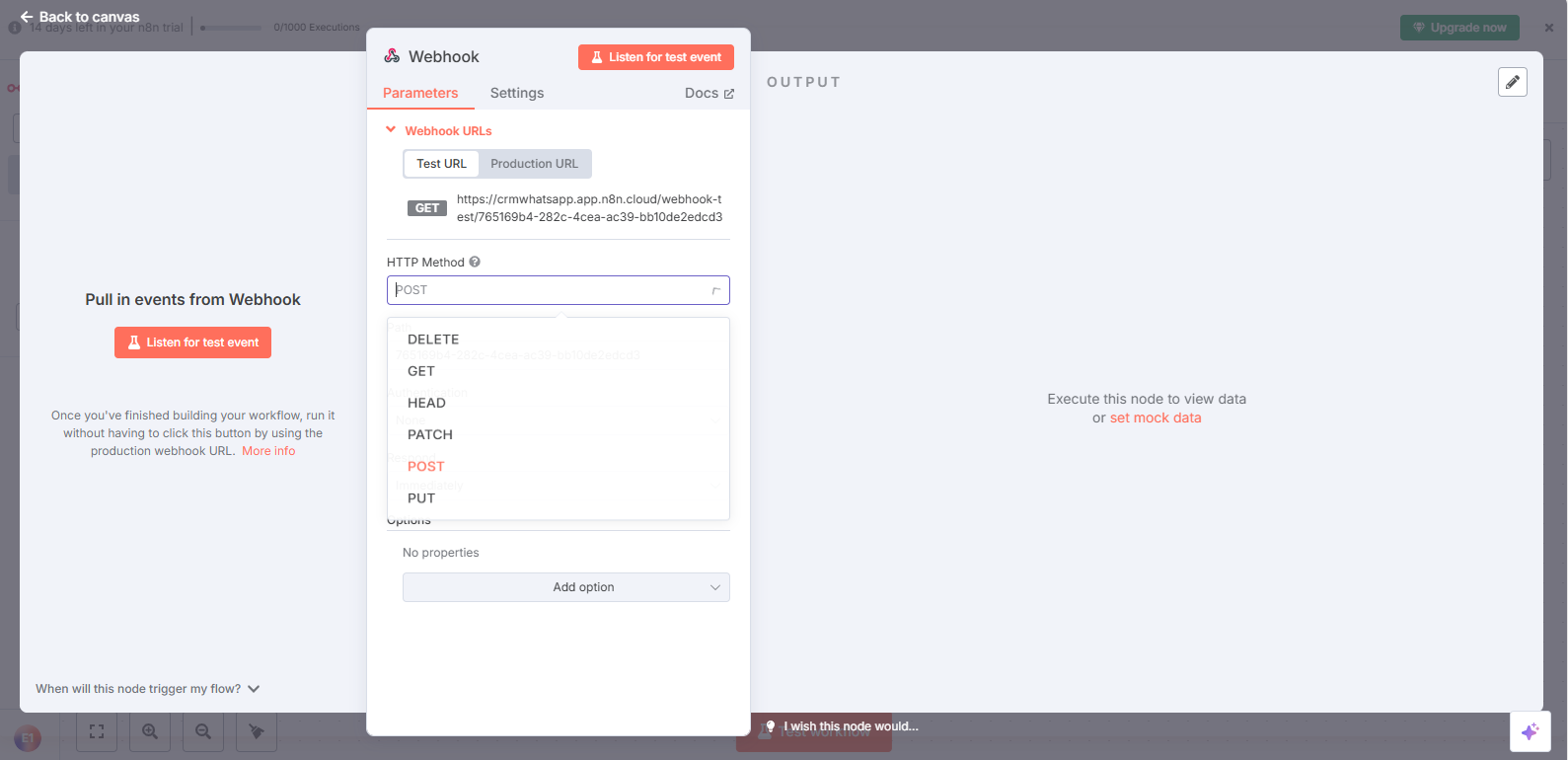The height and width of the screenshot is (760, 1568).
Task: Select the Test URL option
Action: 441,164
